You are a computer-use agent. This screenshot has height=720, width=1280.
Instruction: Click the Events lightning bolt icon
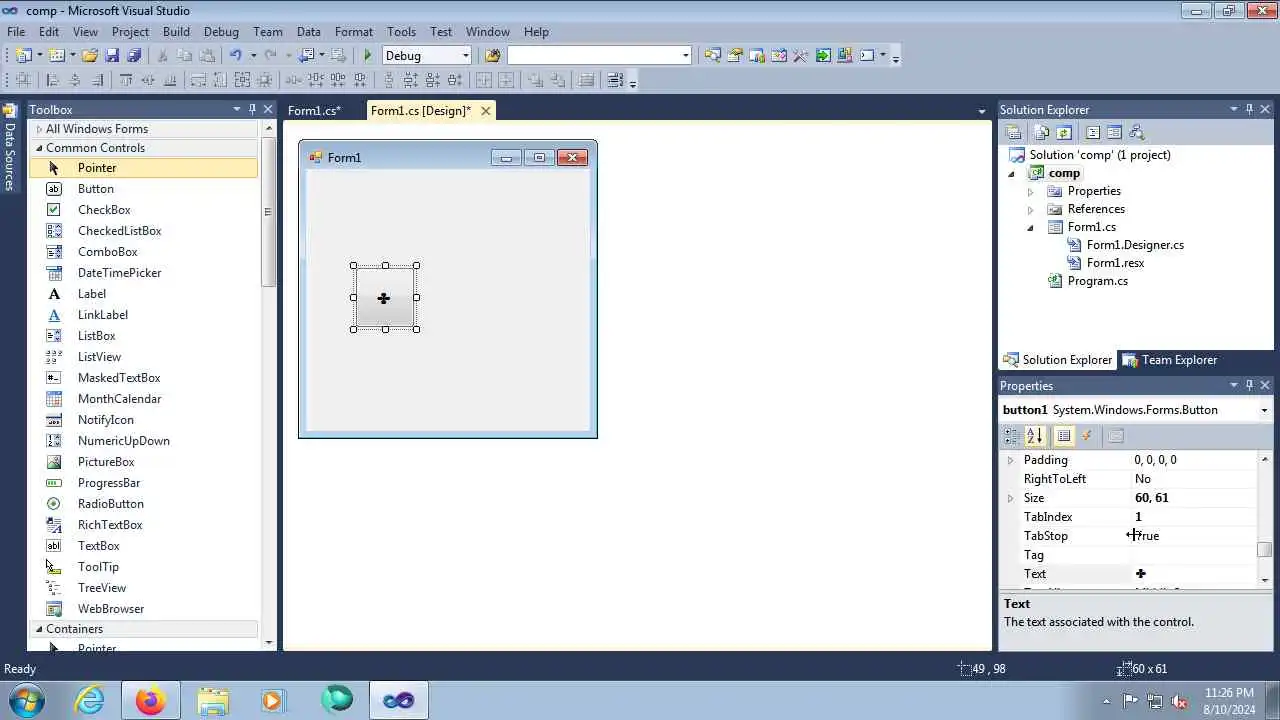(x=1087, y=435)
